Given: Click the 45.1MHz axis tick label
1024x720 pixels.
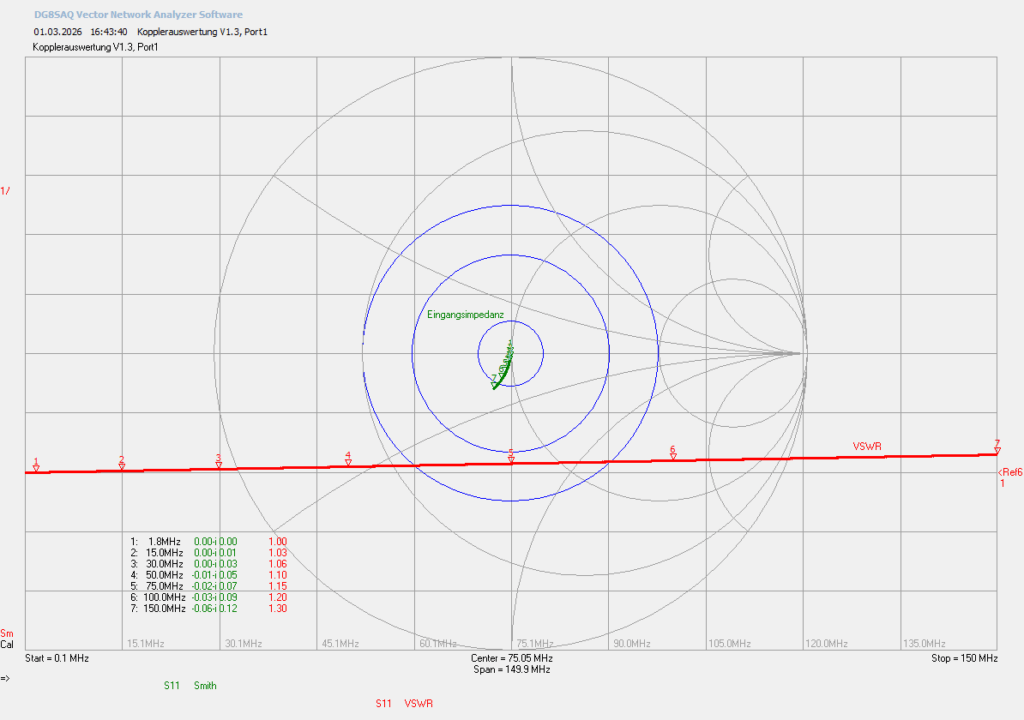Looking at the screenshot, I should (x=340, y=644).
